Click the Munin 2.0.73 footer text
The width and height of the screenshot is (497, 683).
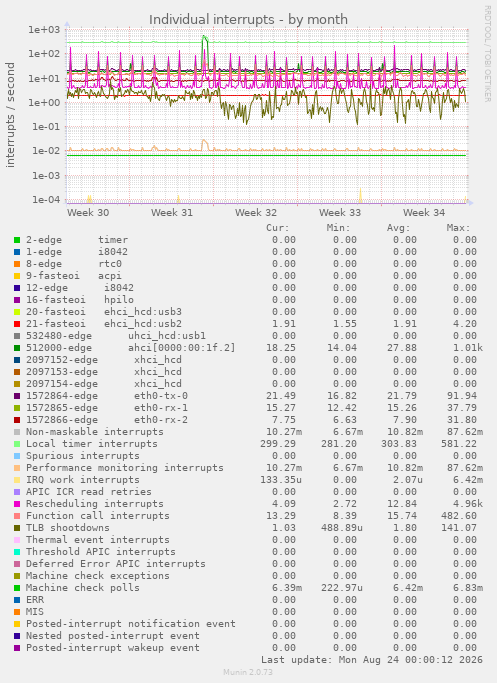[x=248, y=672]
